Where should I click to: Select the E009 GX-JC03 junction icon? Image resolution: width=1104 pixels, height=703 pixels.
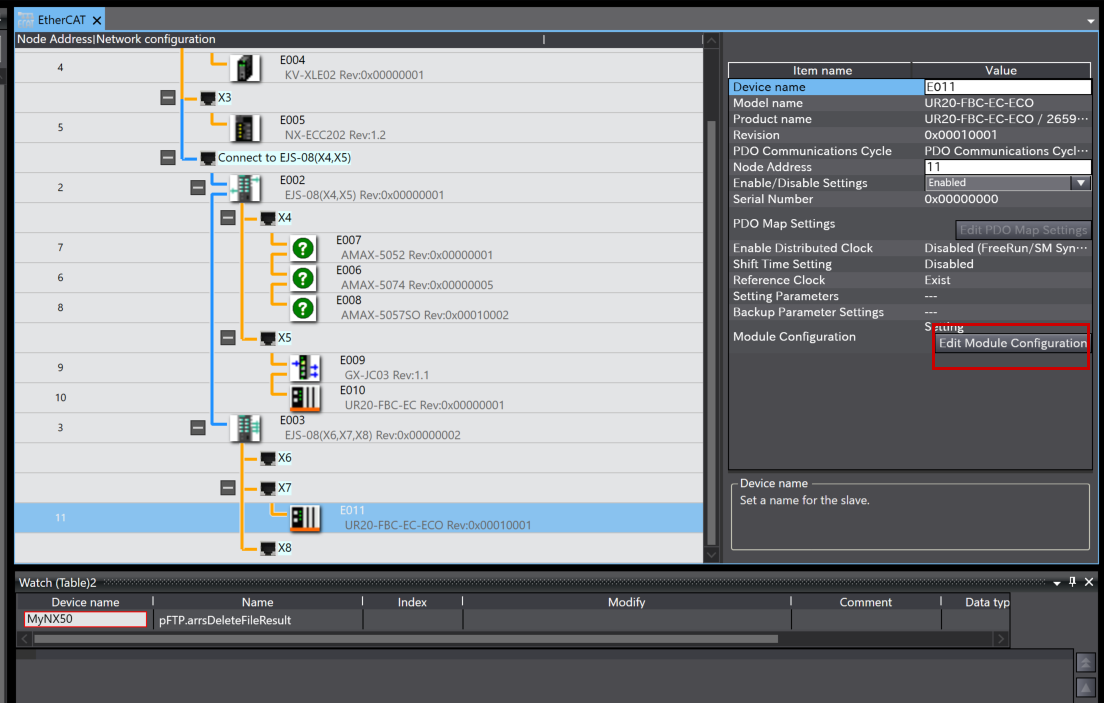pos(305,368)
